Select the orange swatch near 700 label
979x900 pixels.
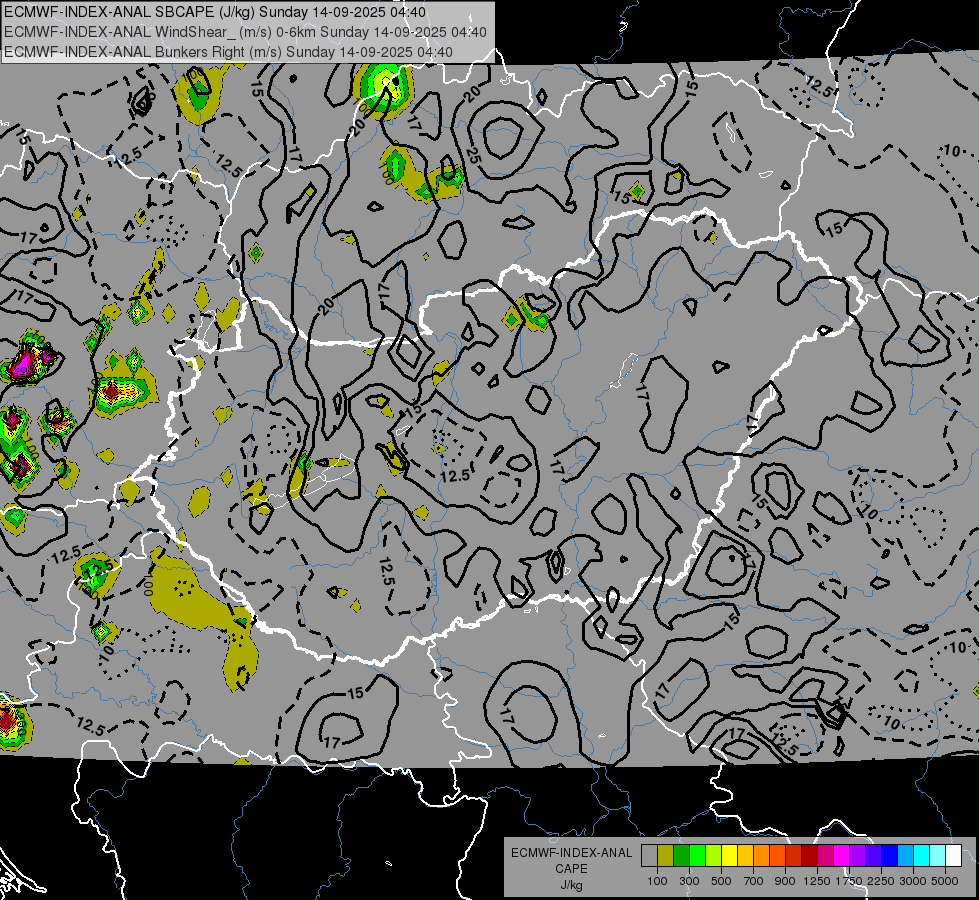[761, 856]
